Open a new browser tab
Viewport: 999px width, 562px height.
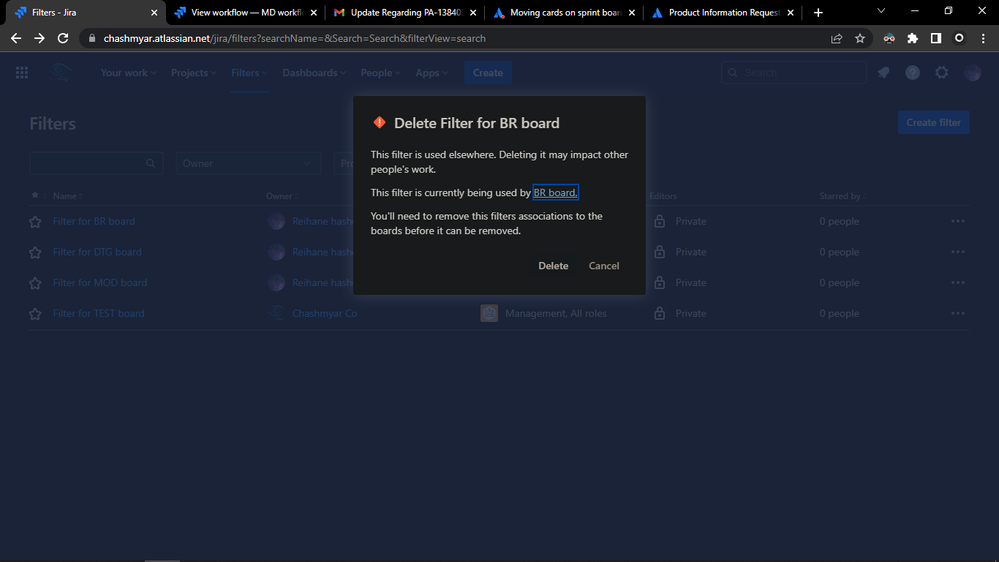(818, 12)
